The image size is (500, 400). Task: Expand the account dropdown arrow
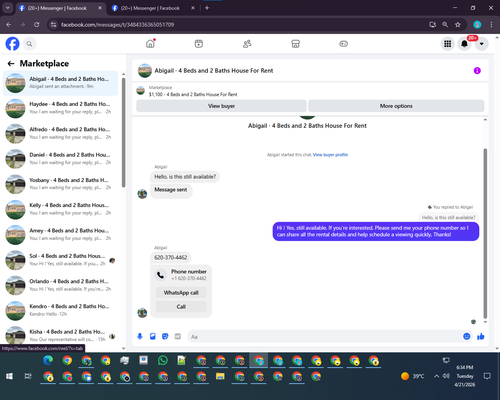(481, 44)
